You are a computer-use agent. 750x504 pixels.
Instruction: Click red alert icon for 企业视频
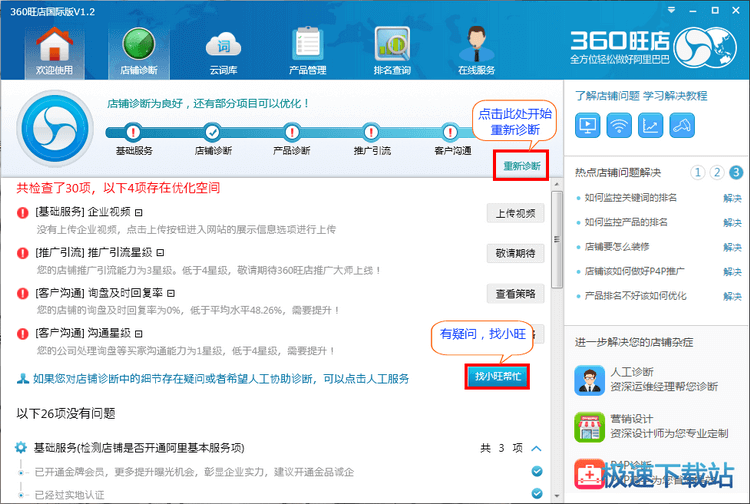pyautogui.click(x=22, y=212)
